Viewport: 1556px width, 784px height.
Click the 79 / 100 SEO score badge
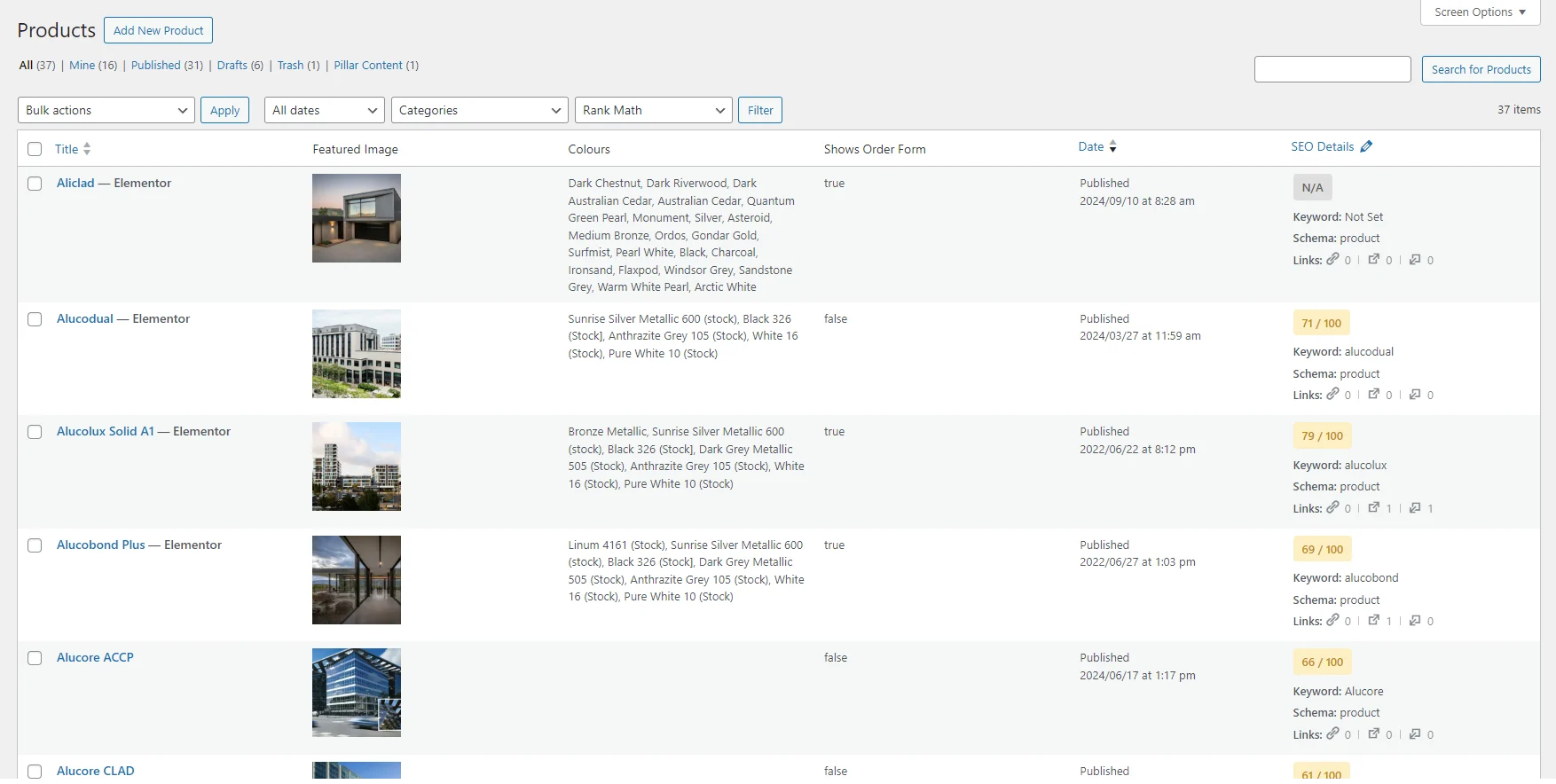(x=1322, y=436)
